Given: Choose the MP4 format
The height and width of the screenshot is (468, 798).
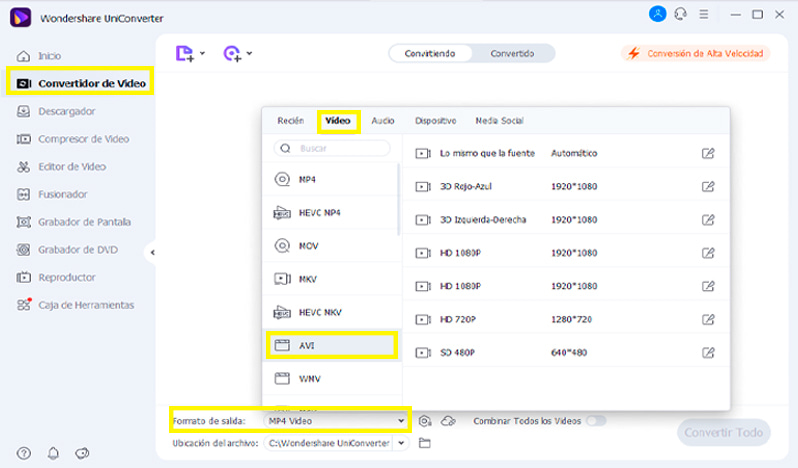Looking at the screenshot, I should [x=330, y=180].
